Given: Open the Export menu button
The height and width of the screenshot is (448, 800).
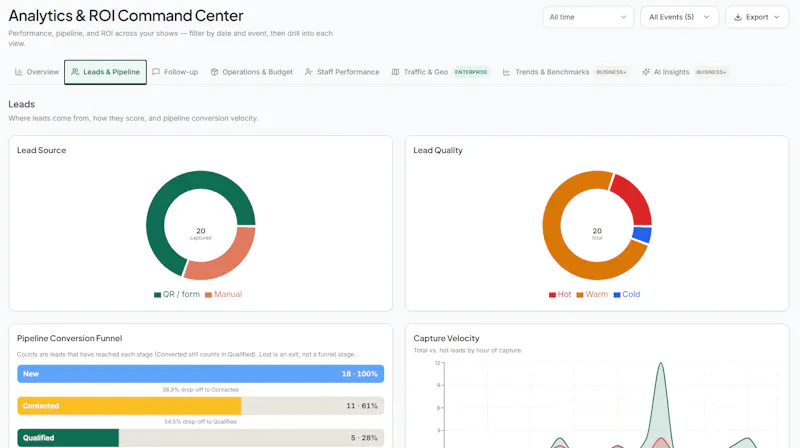Looking at the screenshot, I should (757, 17).
